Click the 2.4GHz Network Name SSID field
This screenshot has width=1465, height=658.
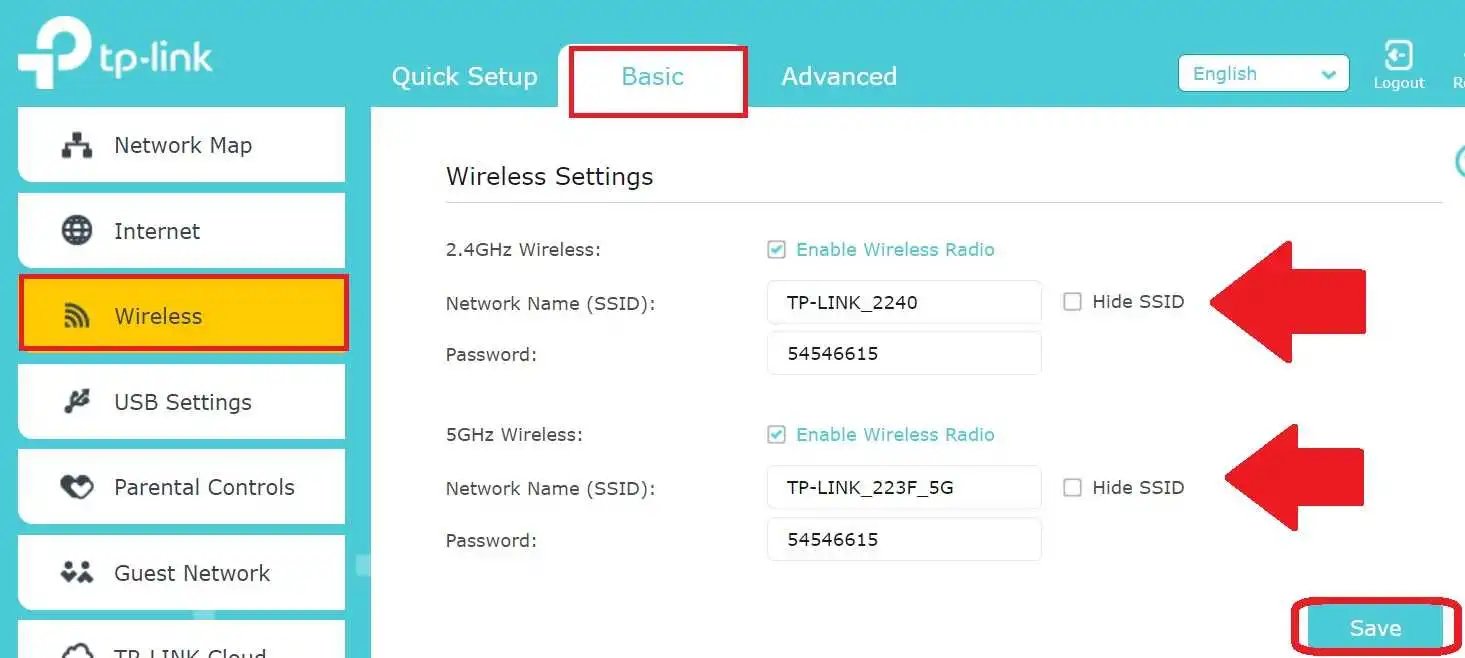903,302
